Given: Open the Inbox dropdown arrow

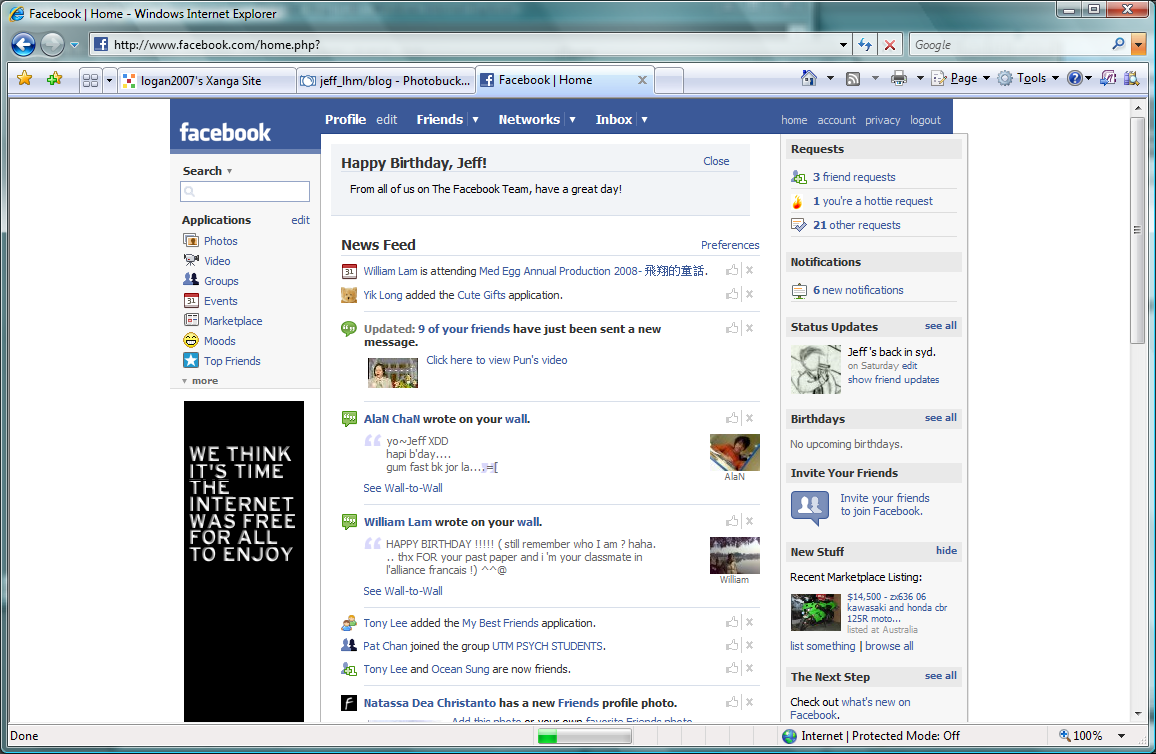Looking at the screenshot, I should click(645, 120).
